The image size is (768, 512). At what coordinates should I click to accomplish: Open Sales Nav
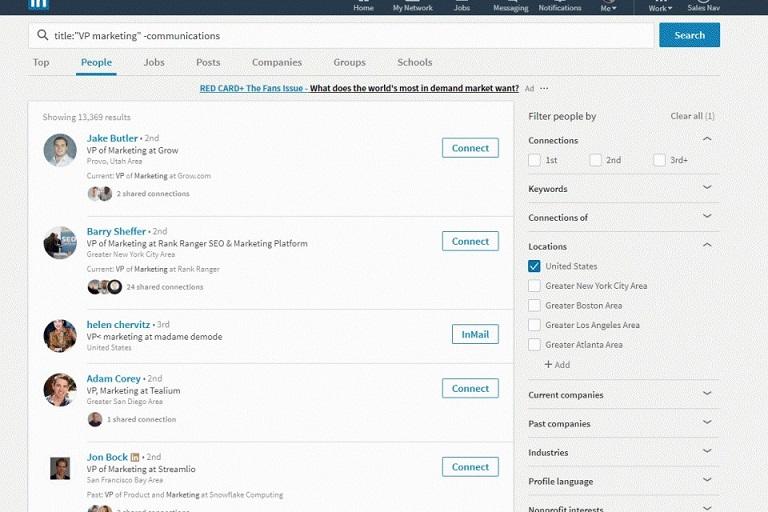[703, 6]
